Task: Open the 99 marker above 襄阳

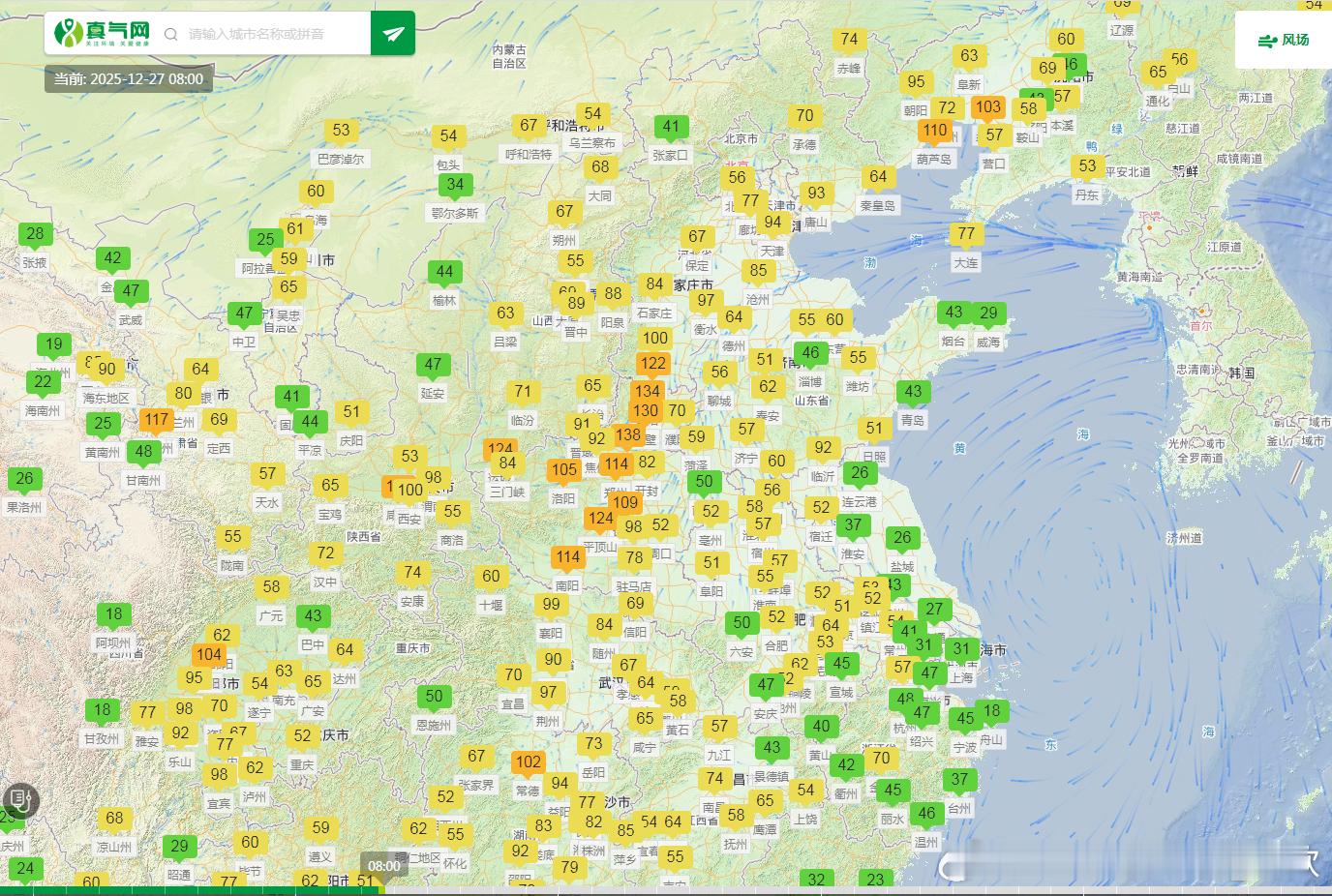Action: 551,606
